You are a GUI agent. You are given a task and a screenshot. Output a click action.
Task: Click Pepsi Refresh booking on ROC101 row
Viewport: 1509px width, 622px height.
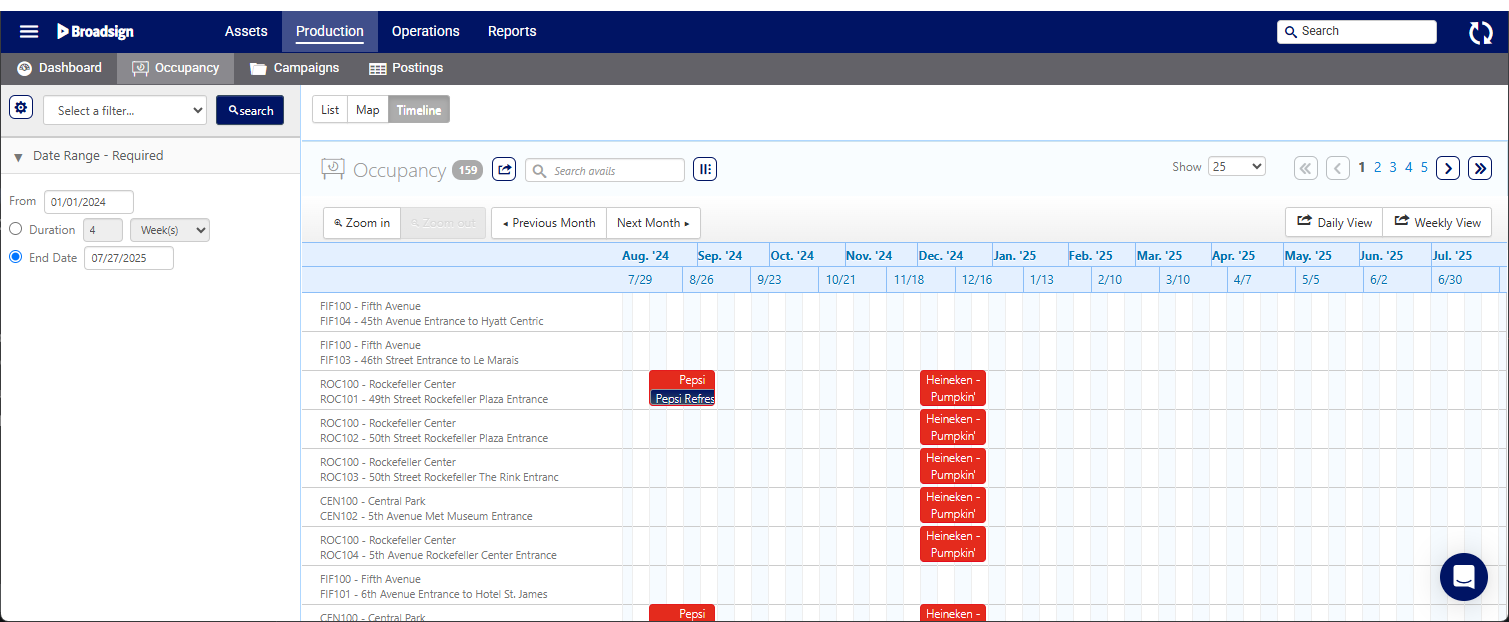point(683,398)
